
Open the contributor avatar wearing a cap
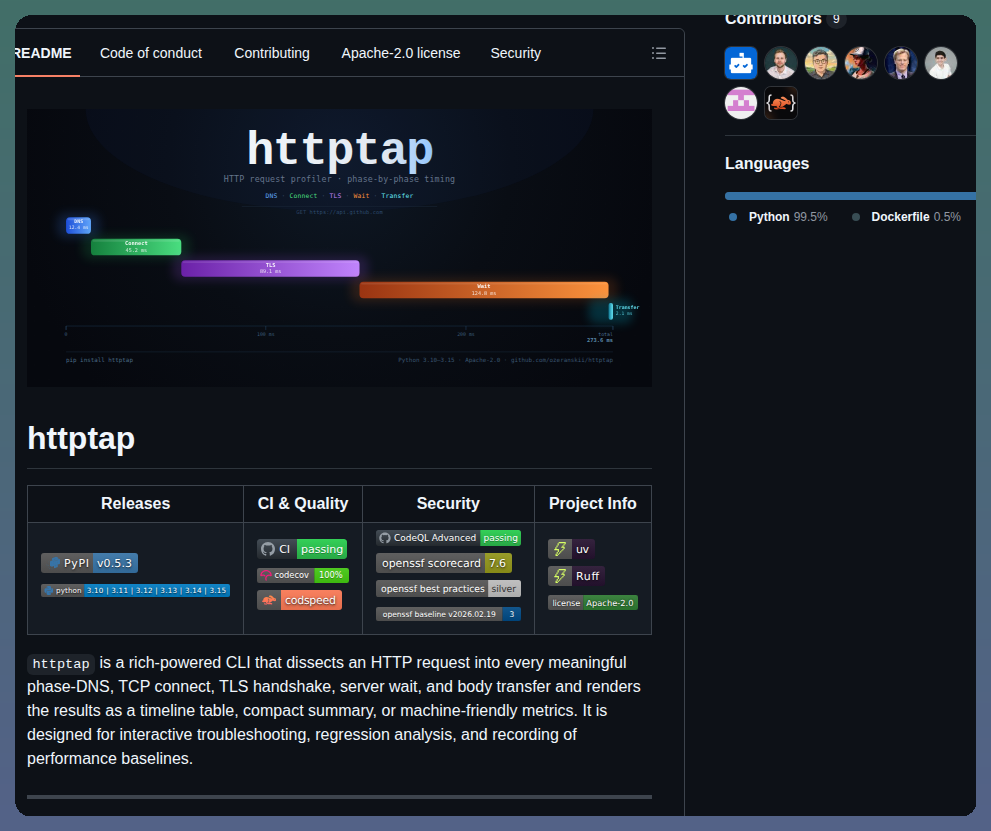(x=861, y=63)
